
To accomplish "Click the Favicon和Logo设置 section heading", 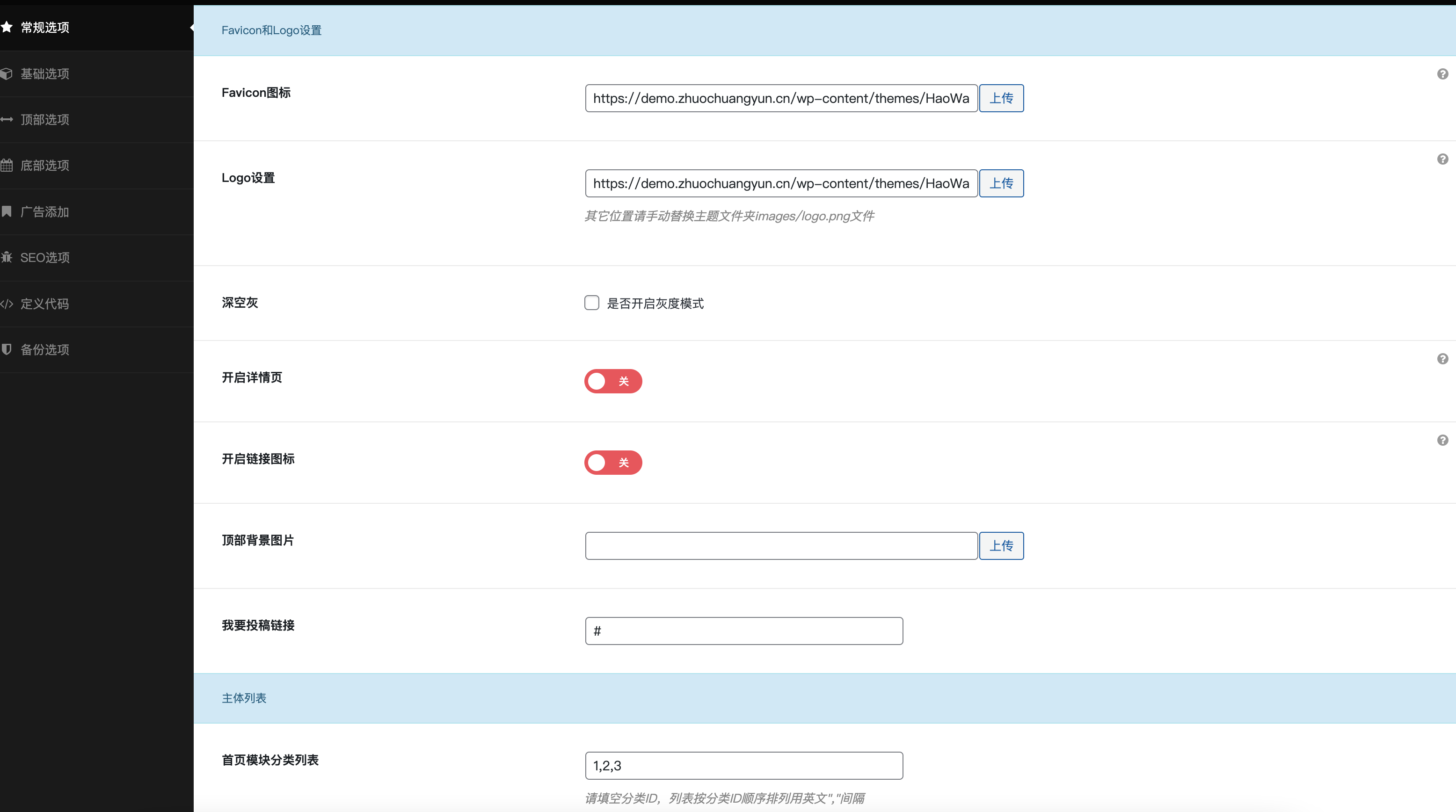I will (271, 30).
